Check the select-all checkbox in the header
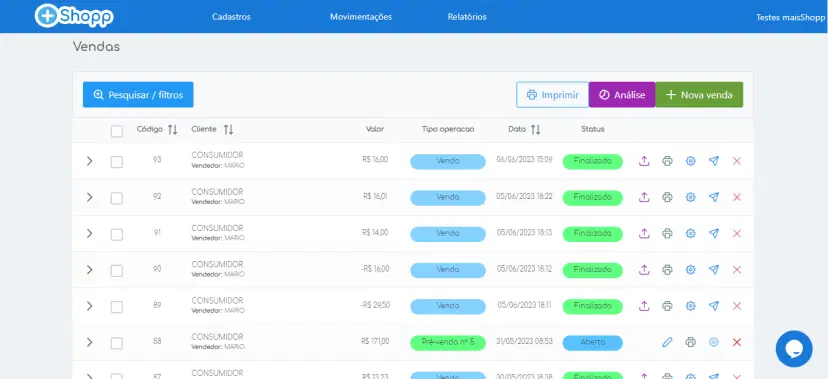 click(117, 131)
